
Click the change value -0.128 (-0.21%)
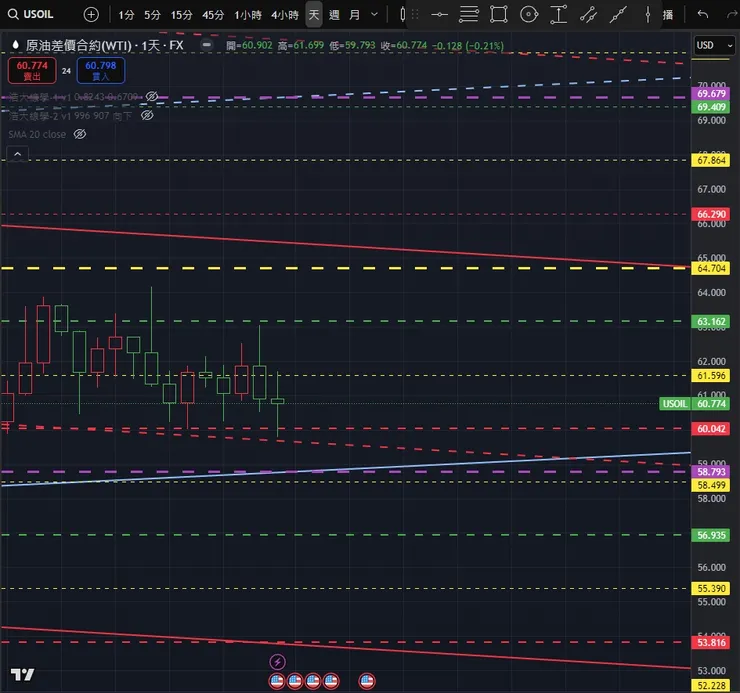(468, 46)
